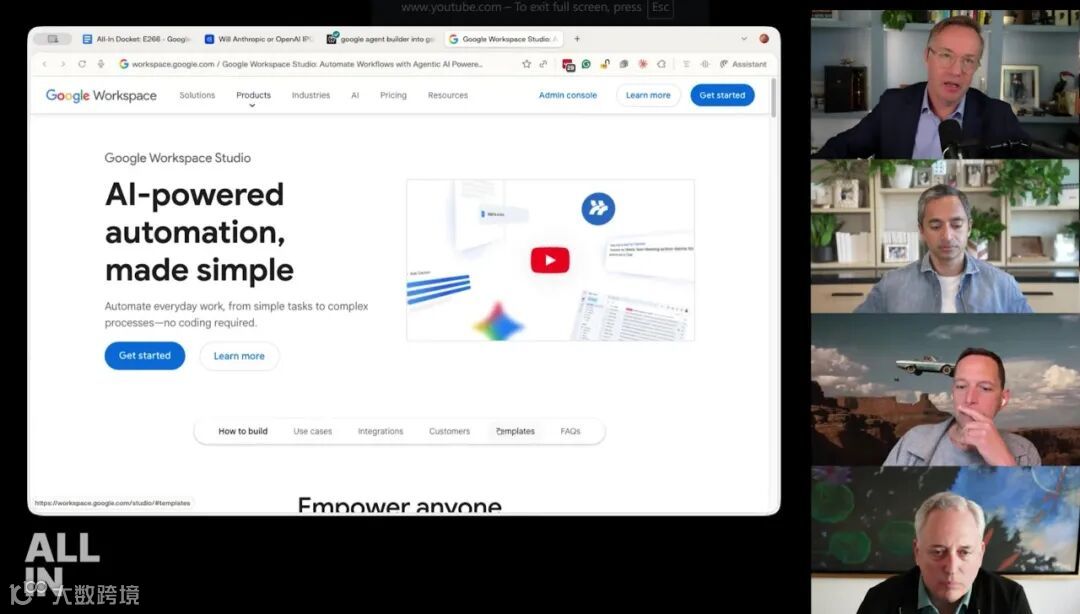Open the Resources menu

[x=448, y=95]
